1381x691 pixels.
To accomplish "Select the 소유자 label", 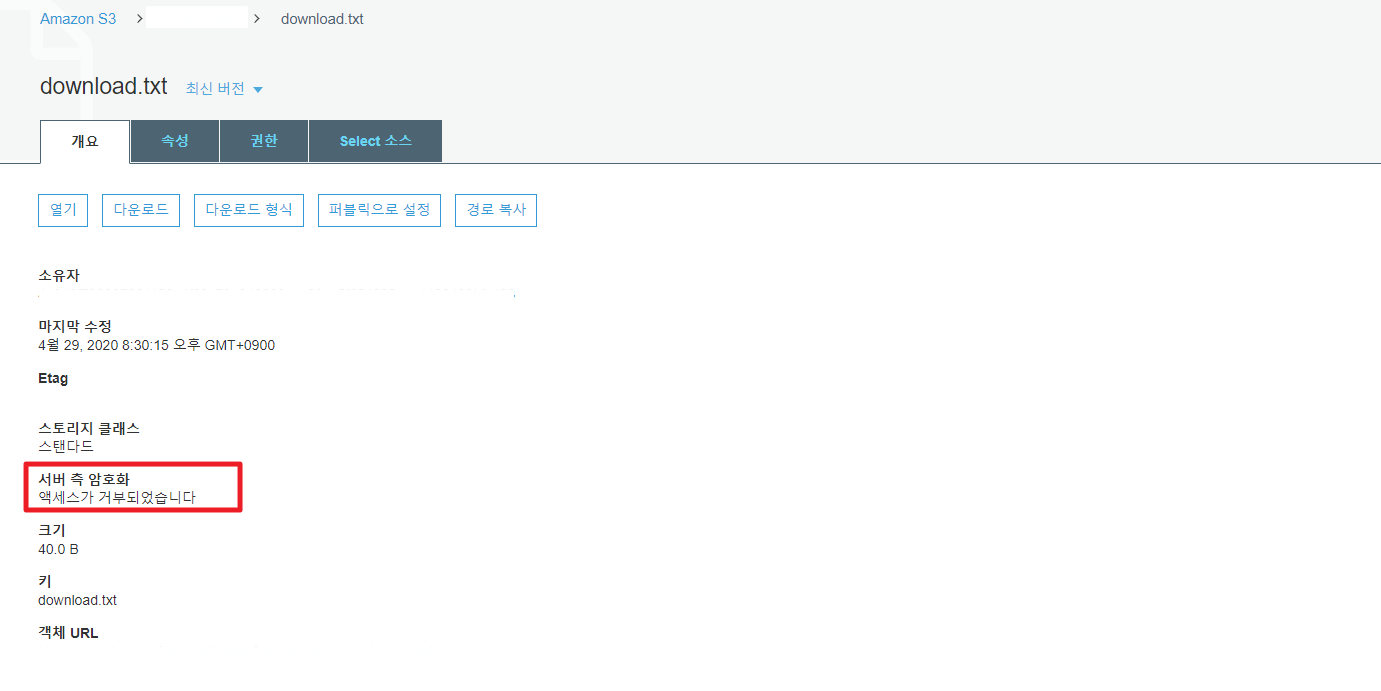I will [x=59, y=276].
